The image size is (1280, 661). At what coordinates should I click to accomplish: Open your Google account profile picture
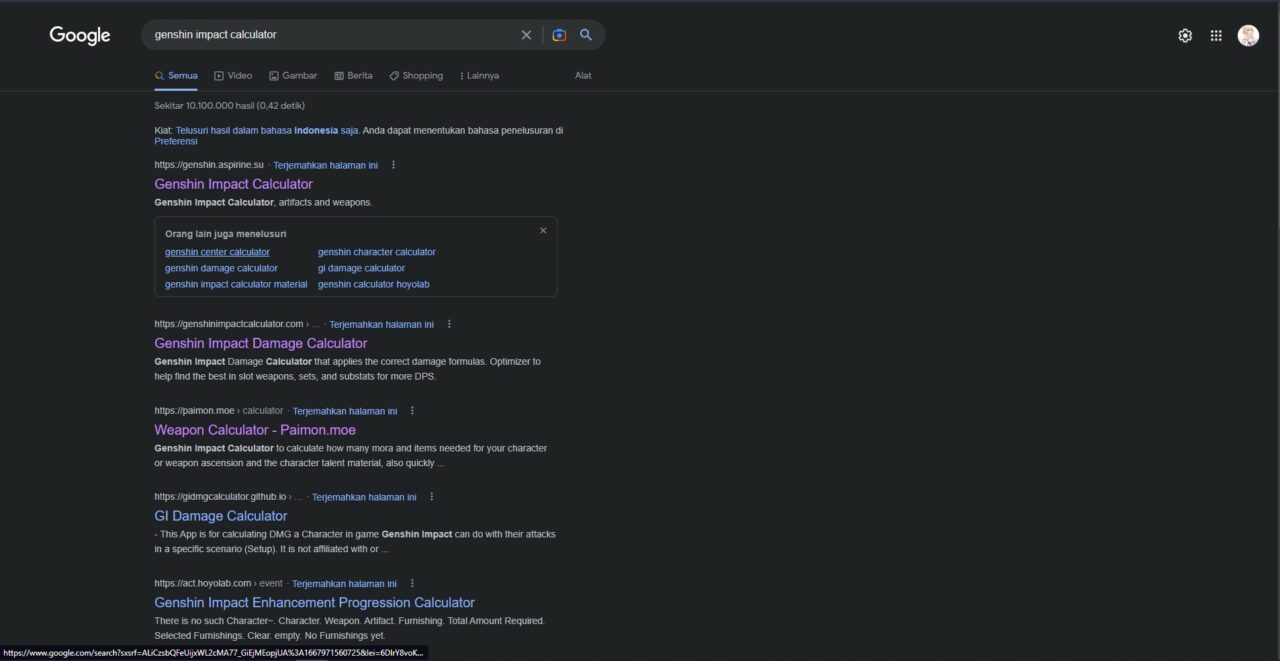pos(1248,34)
